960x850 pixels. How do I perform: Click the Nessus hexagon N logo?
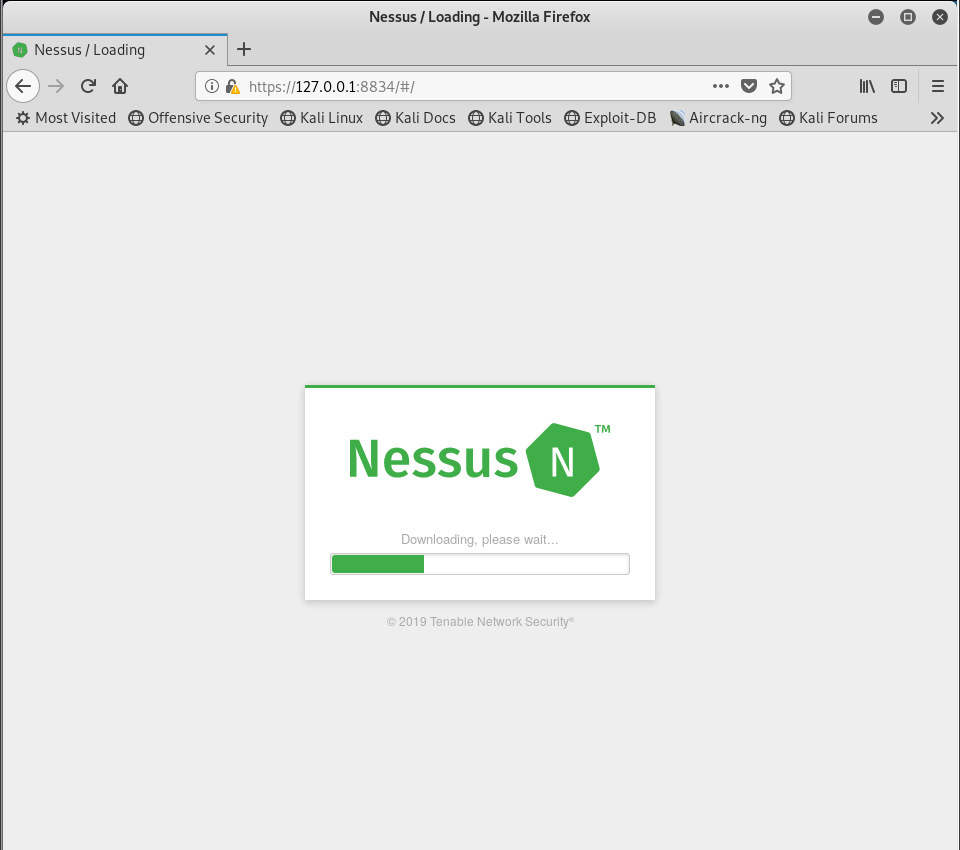point(563,460)
